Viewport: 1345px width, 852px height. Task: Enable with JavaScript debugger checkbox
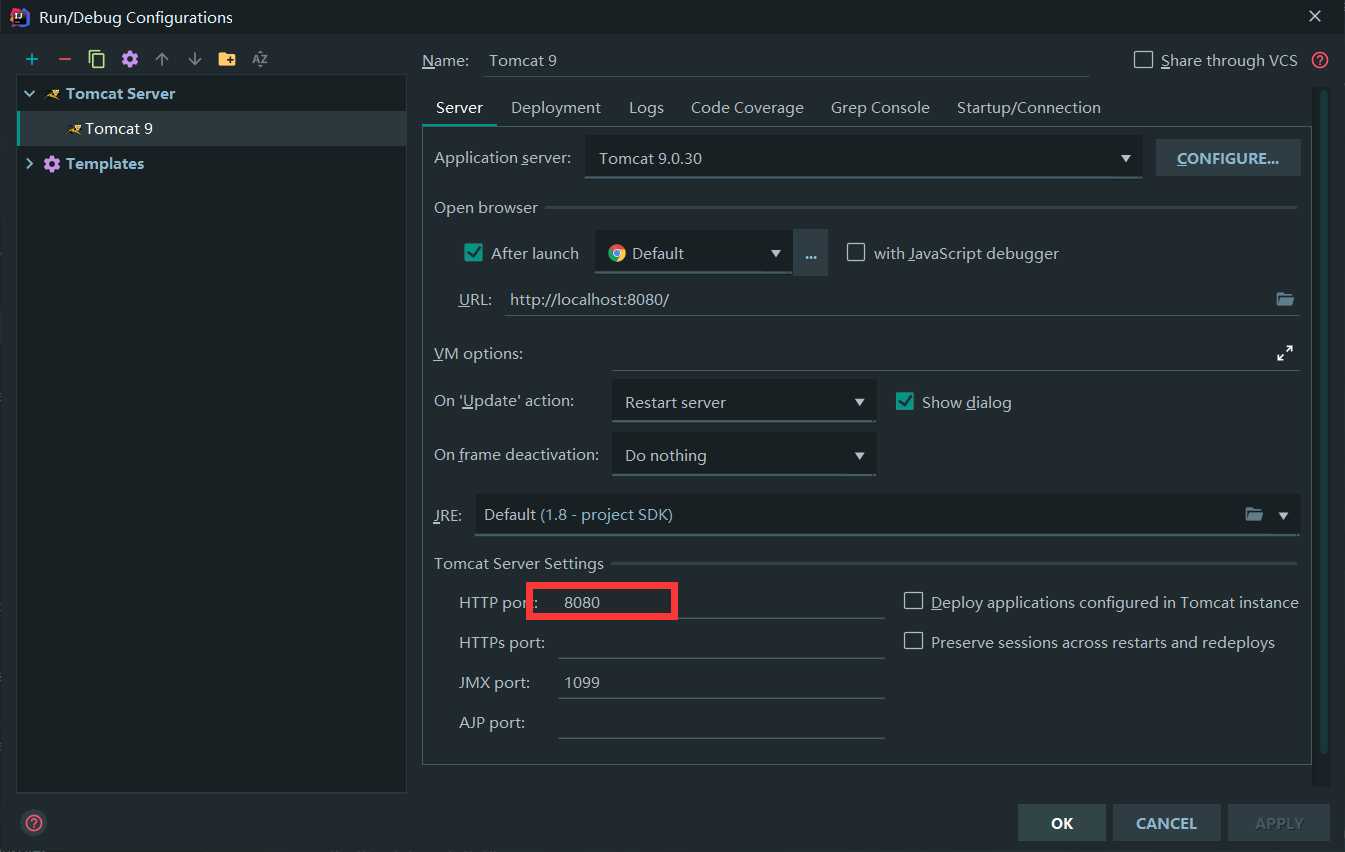(x=856, y=253)
